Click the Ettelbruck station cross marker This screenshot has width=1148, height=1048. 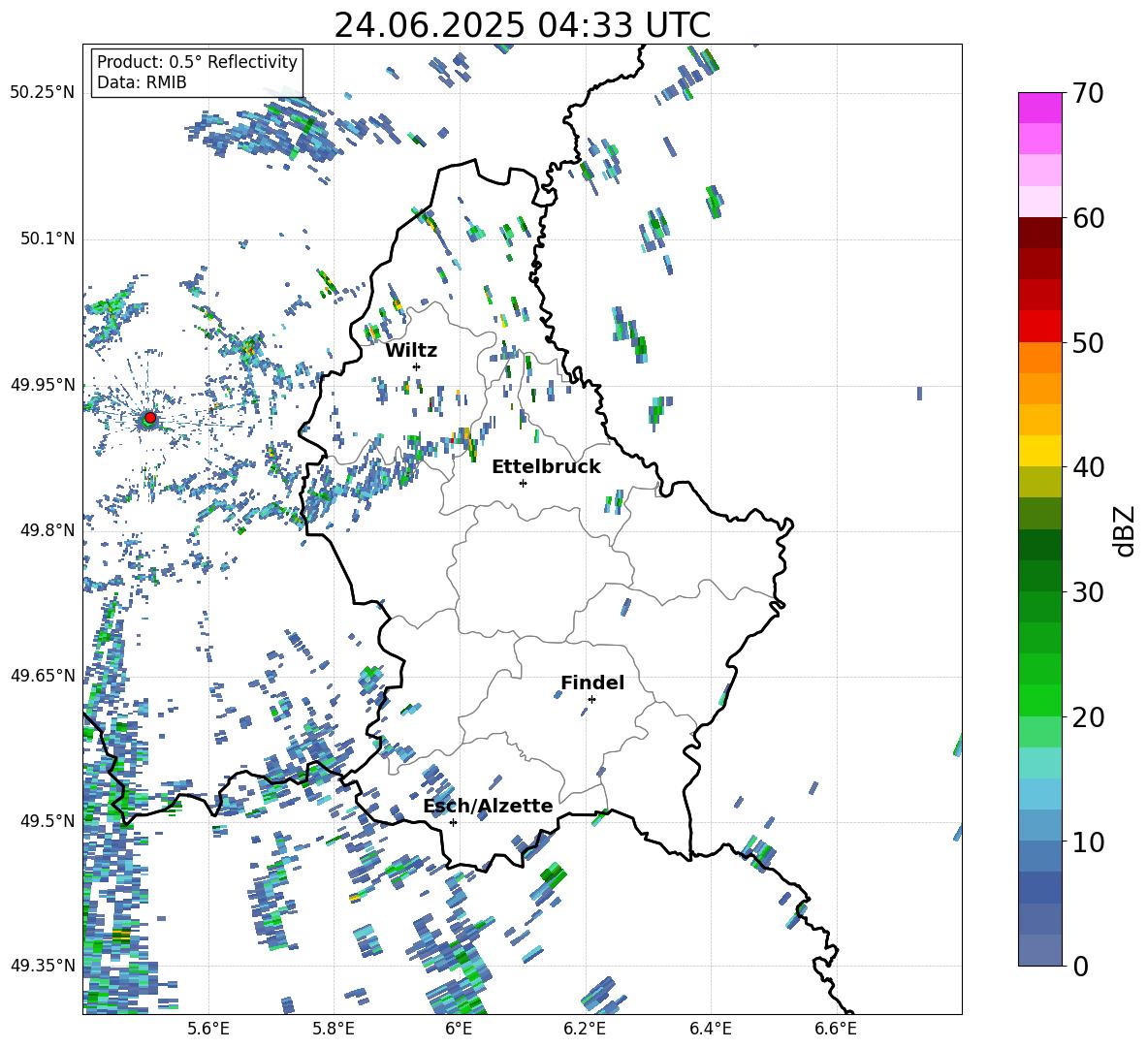coord(523,483)
